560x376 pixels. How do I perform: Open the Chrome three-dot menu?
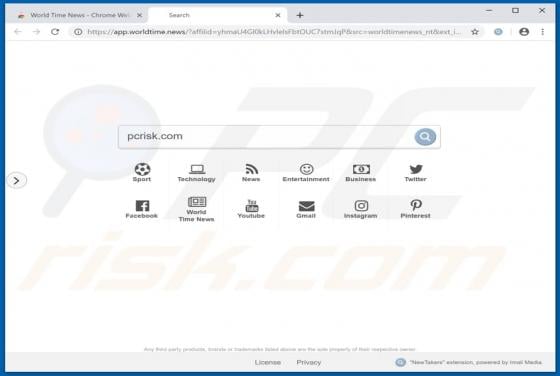542,32
